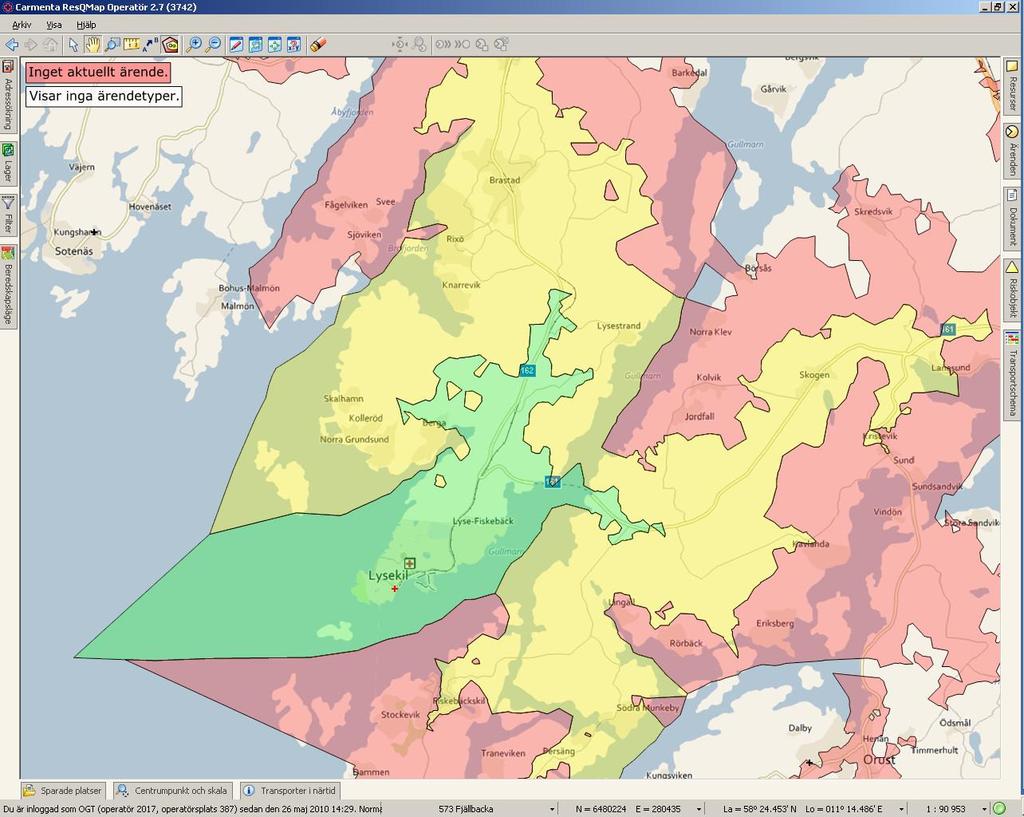Open the Transportschema side panel
The image size is (1024, 817).
point(1012,374)
